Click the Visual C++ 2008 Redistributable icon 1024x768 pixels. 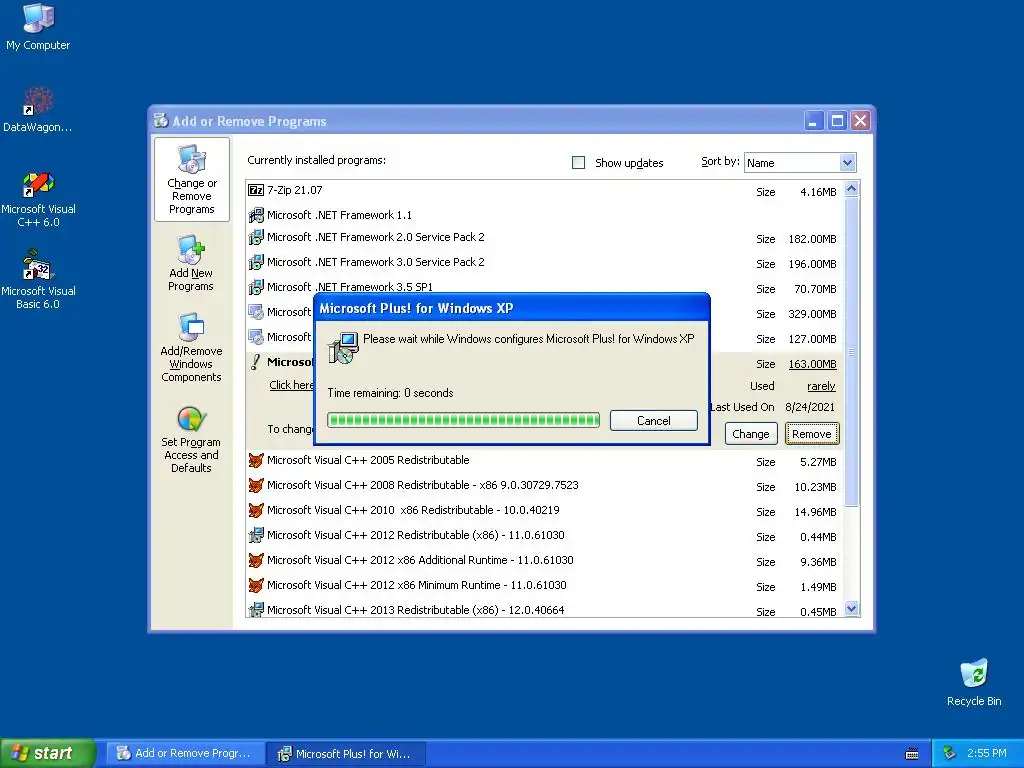(x=256, y=485)
